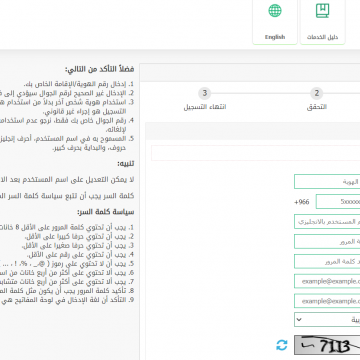Screen dimensions: 360x360
Task: Open دليل الخدمات services guide
Action: point(322,22)
